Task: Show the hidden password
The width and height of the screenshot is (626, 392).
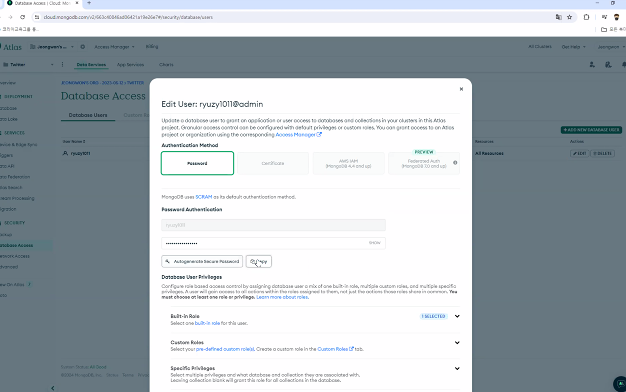Action: click(x=374, y=243)
